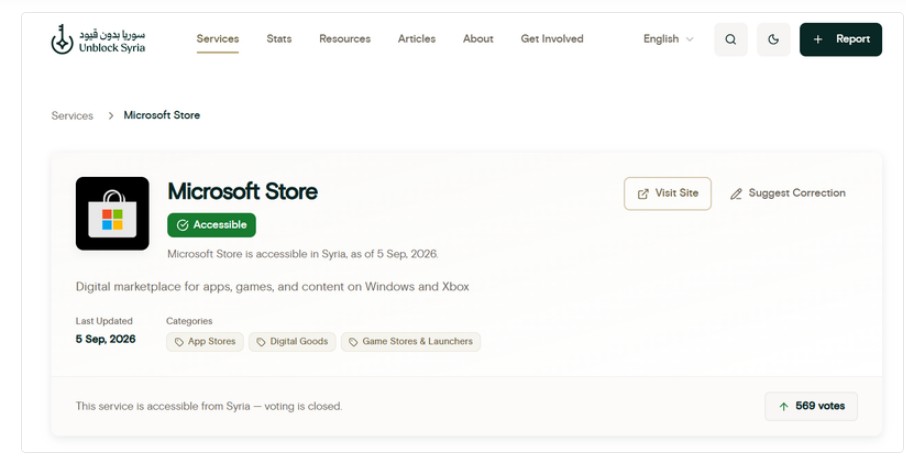The width and height of the screenshot is (906, 457).
Task: Open the About page
Action: (478, 39)
